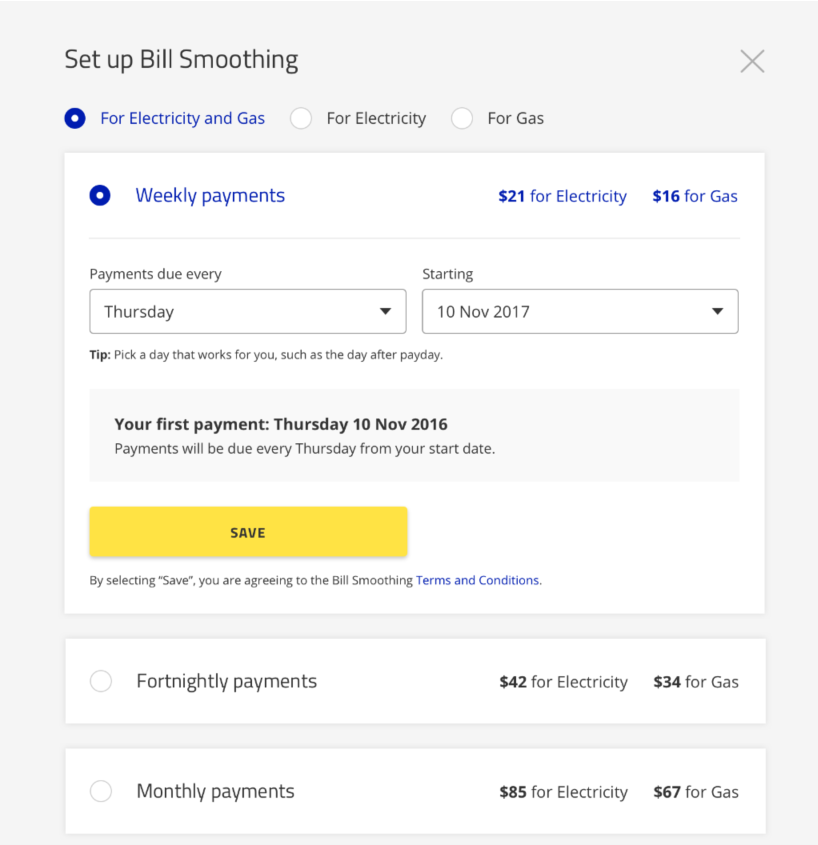Screen dimensions: 818x845
Task: Select Weekly payments radio button
Action: point(100,196)
